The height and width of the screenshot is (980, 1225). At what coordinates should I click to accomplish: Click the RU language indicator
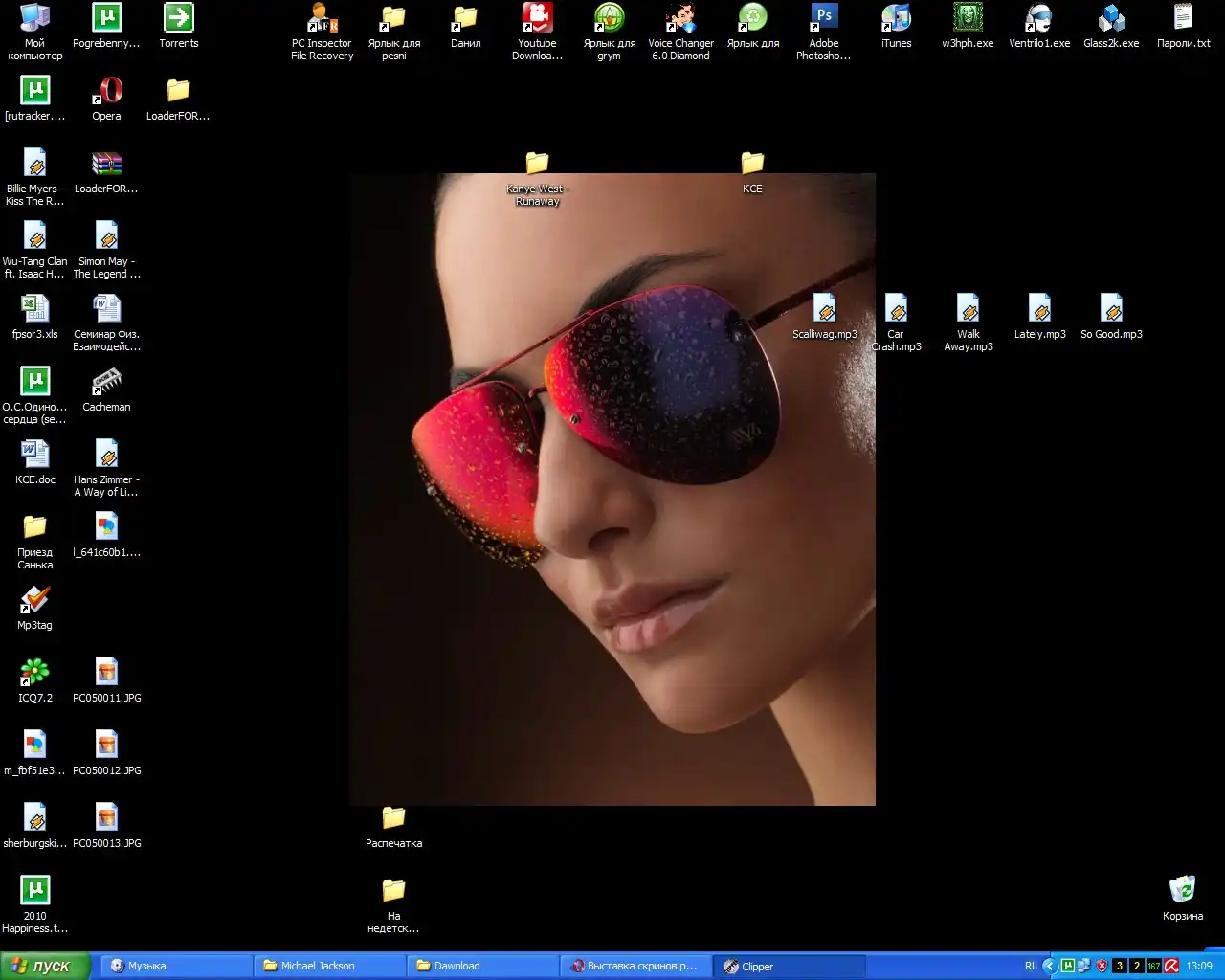tap(1031, 966)
